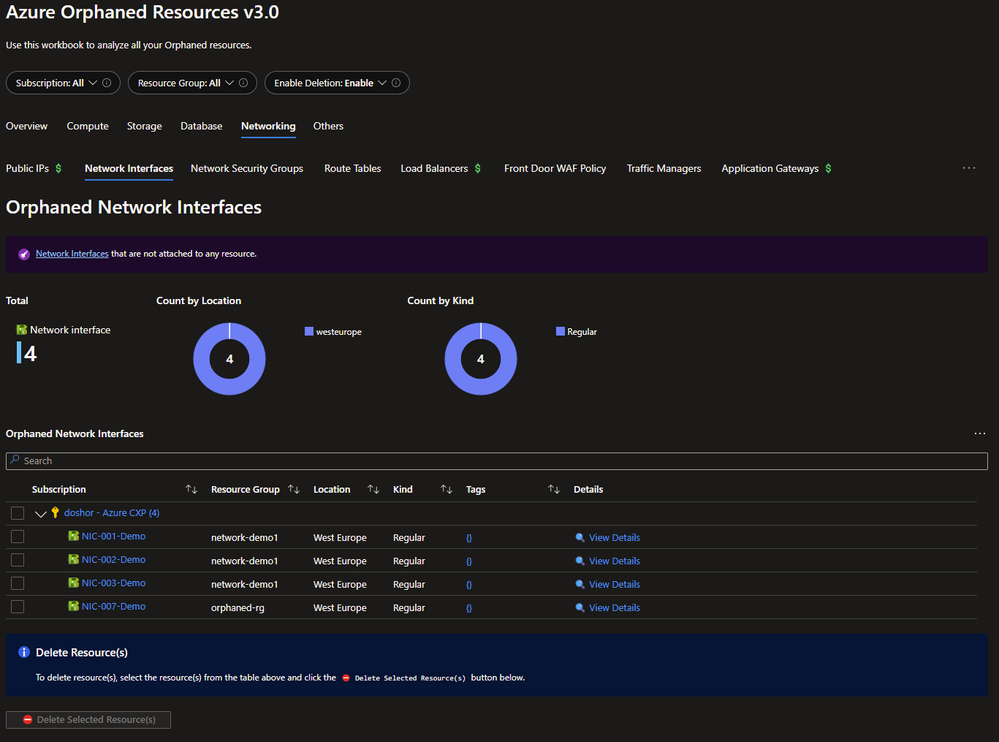Click the magnifier icon in NIC-001-Demo row
Viewport: 999px width, 742px height.
point(580,538)
